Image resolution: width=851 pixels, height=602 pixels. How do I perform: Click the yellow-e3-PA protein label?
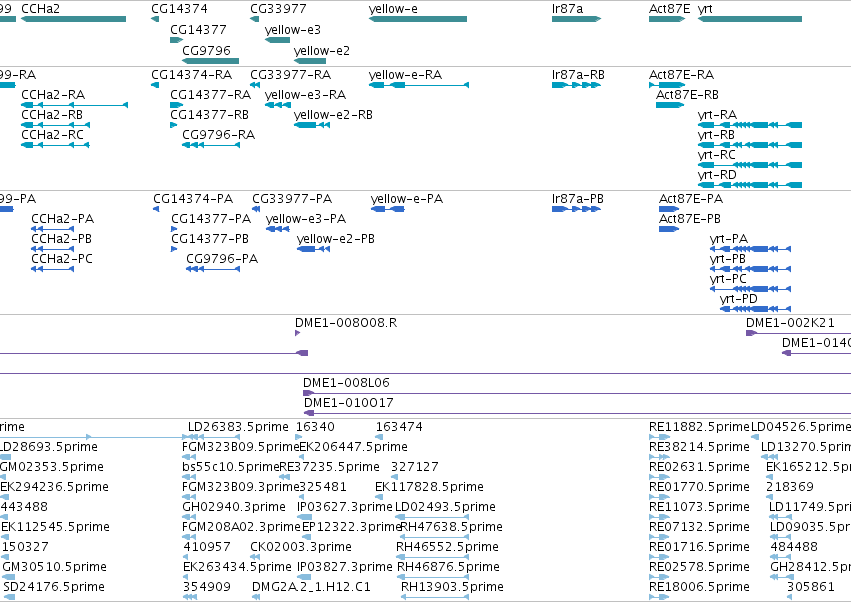[x=306, y=219]
